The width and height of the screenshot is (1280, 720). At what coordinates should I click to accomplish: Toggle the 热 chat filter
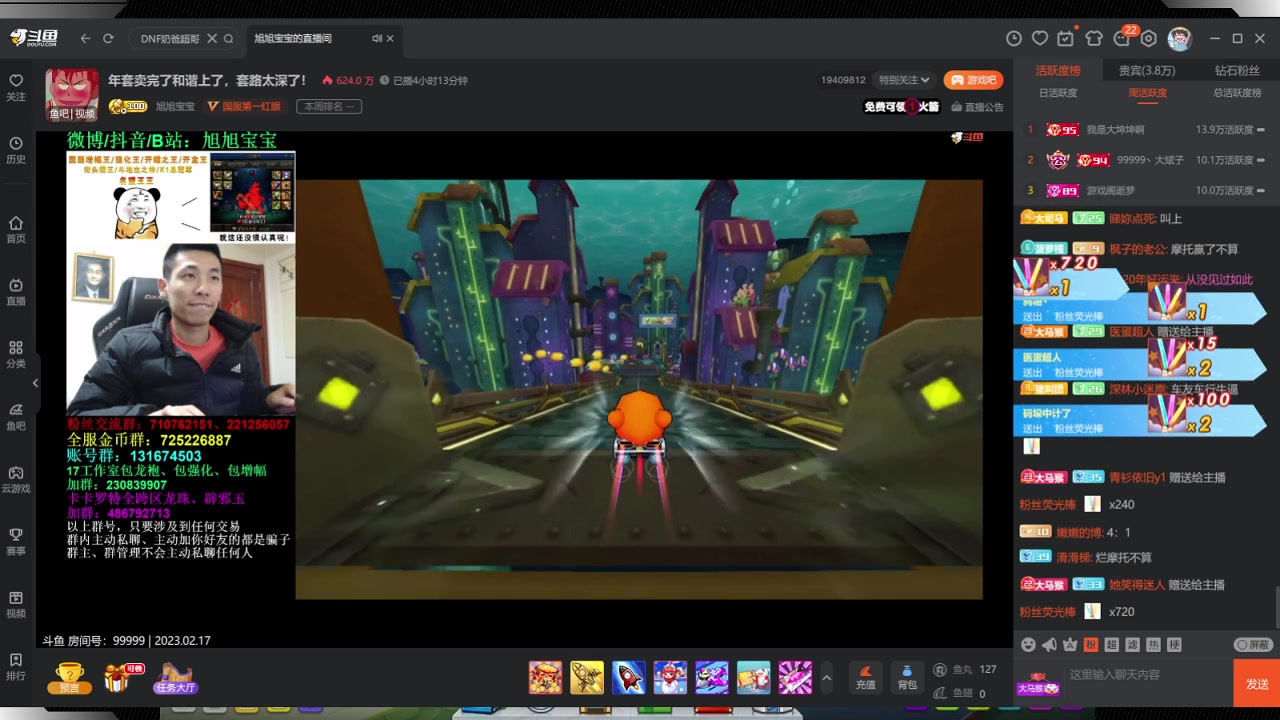(x=1154, y=645)
